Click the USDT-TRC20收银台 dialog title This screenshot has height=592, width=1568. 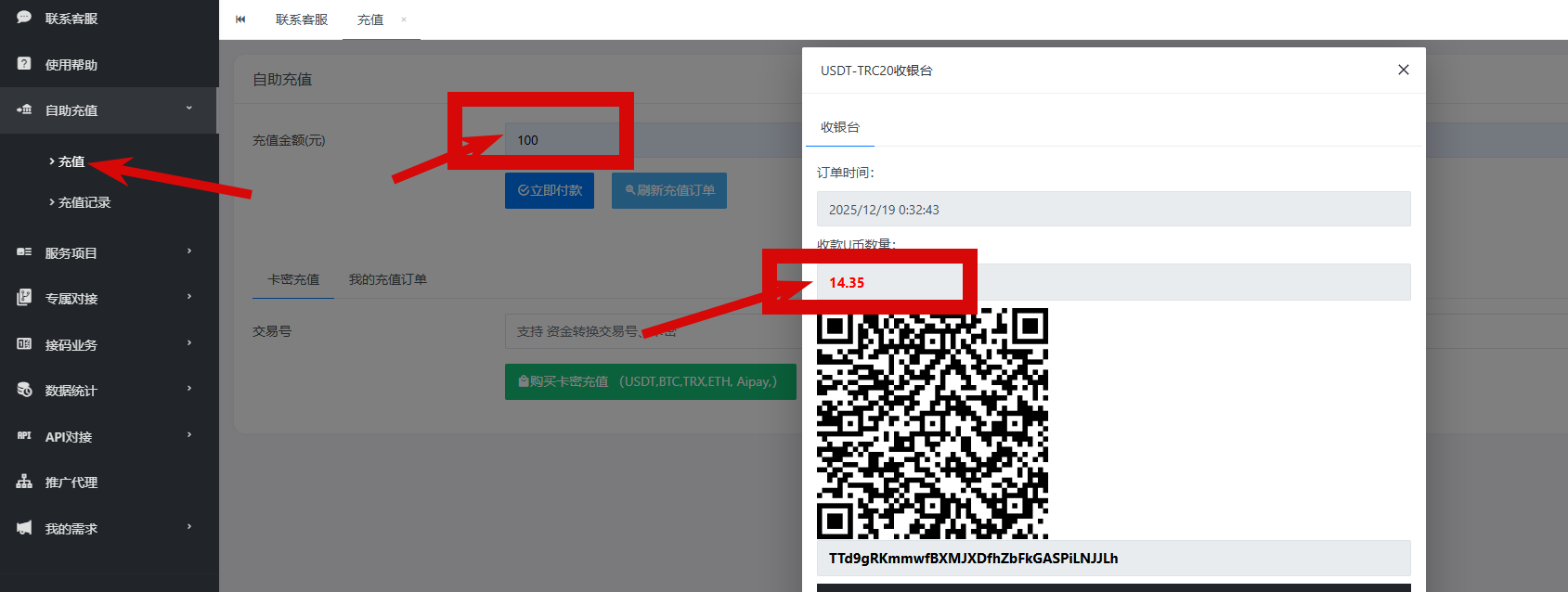(876, 71)
